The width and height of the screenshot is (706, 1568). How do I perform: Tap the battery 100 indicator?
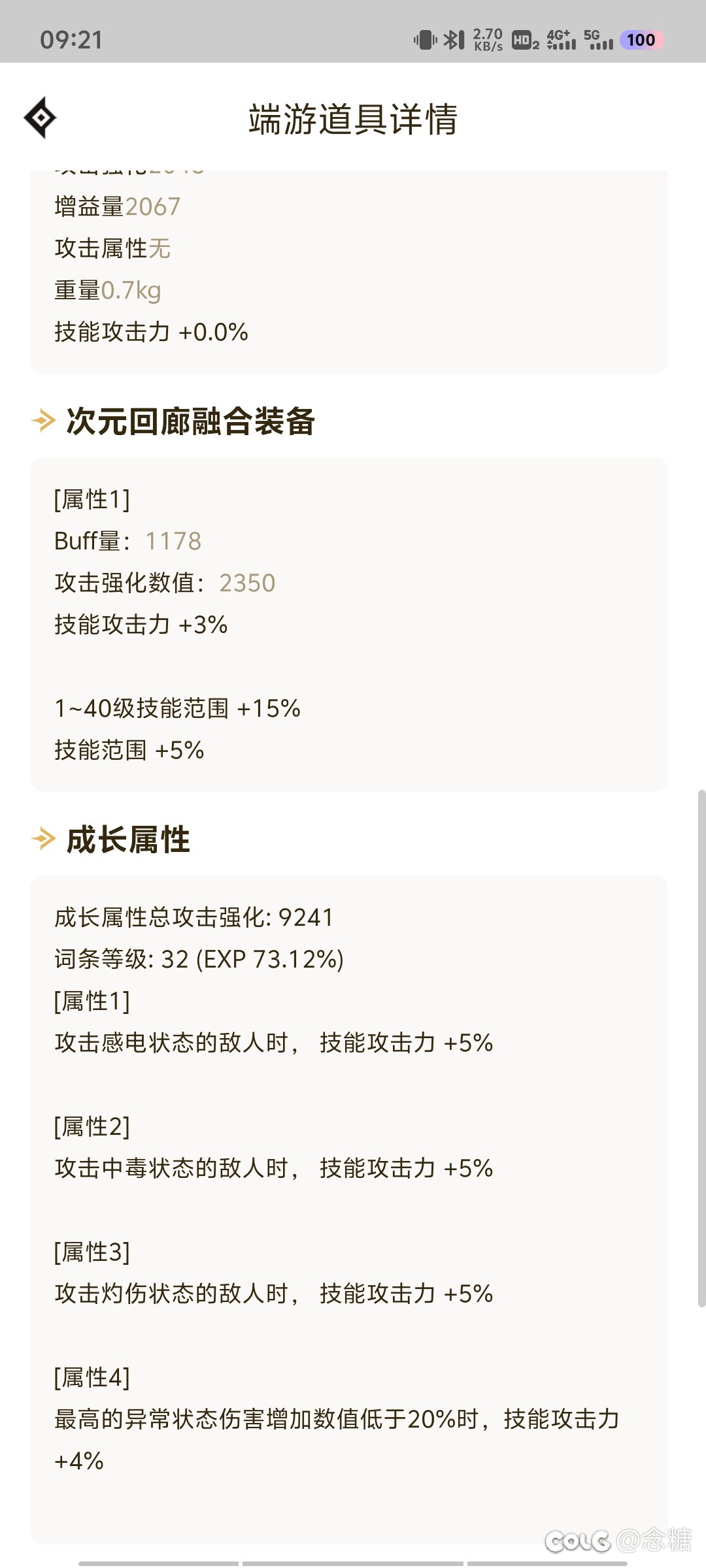click(641, 40)
